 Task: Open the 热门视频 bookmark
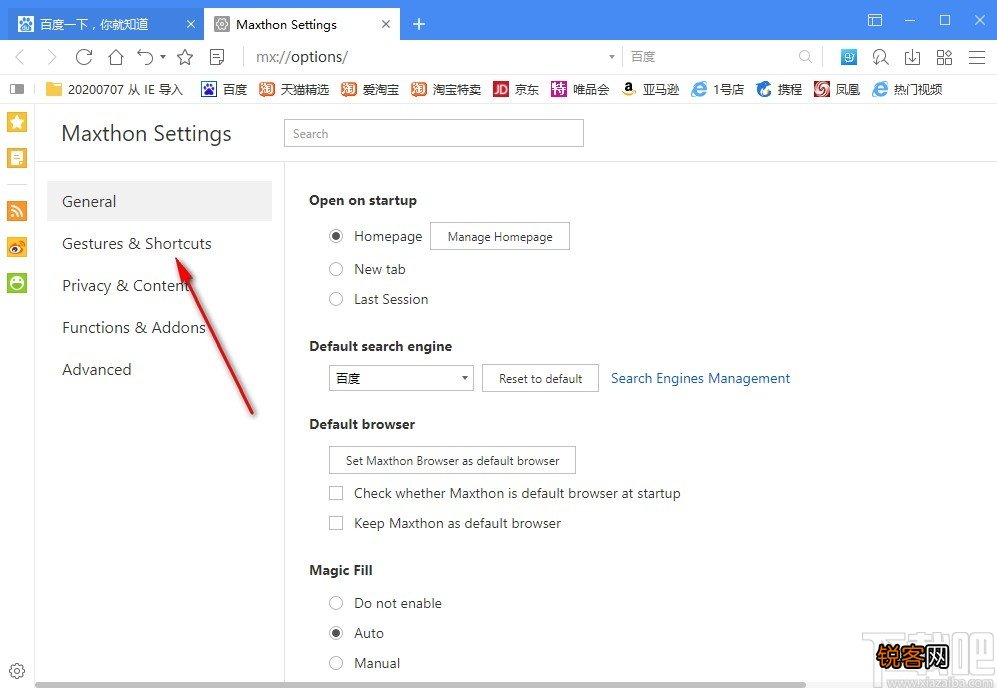click(907, 89)
